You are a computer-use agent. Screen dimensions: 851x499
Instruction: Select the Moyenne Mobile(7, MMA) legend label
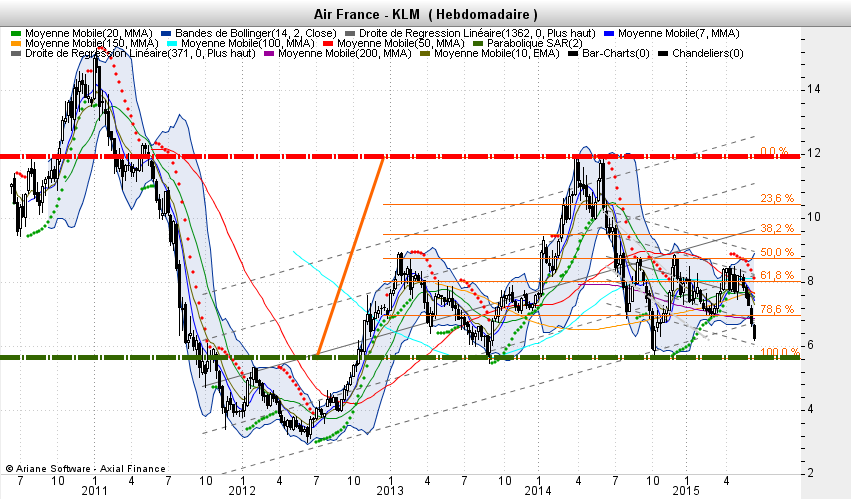pos(678,34)
